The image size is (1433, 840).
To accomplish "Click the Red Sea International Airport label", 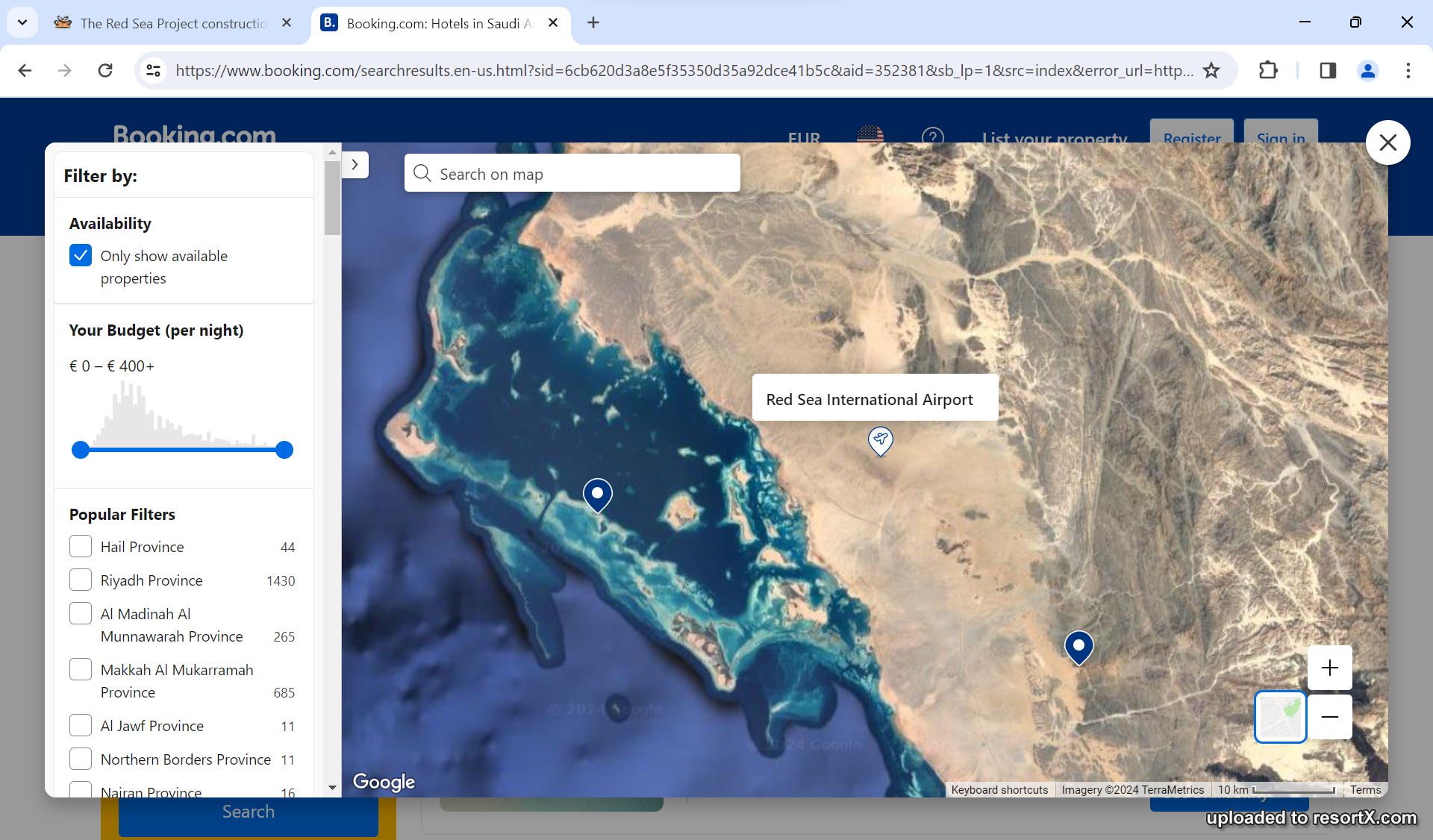I will (x=875, y=398).
